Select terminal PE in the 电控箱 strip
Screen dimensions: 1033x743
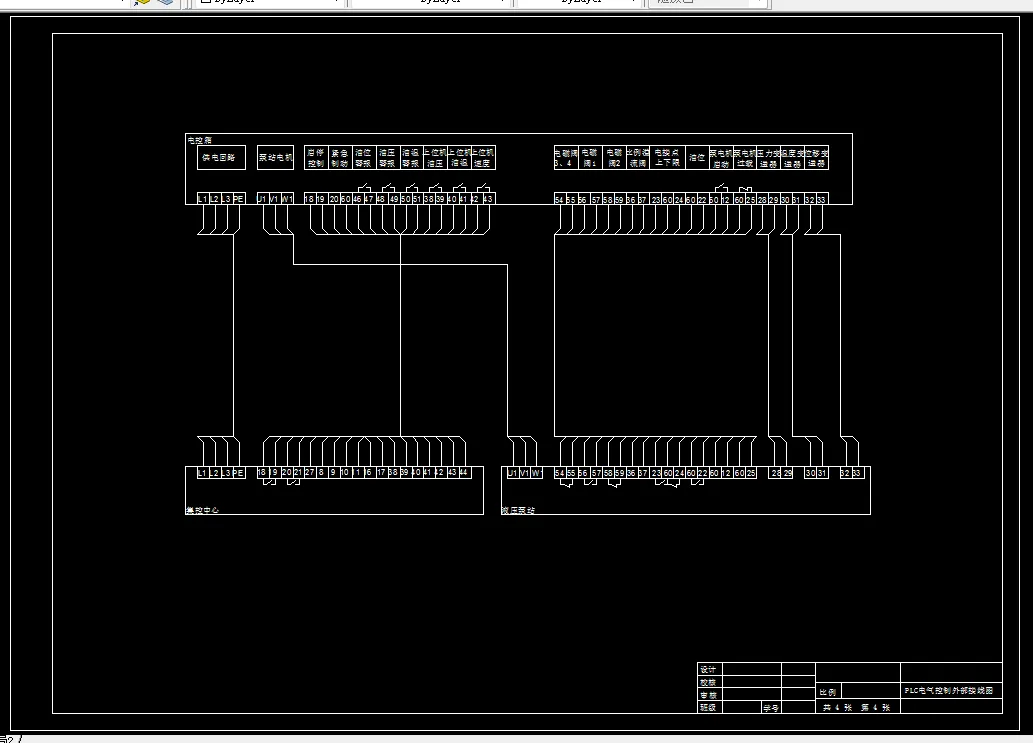pos(239,199)
